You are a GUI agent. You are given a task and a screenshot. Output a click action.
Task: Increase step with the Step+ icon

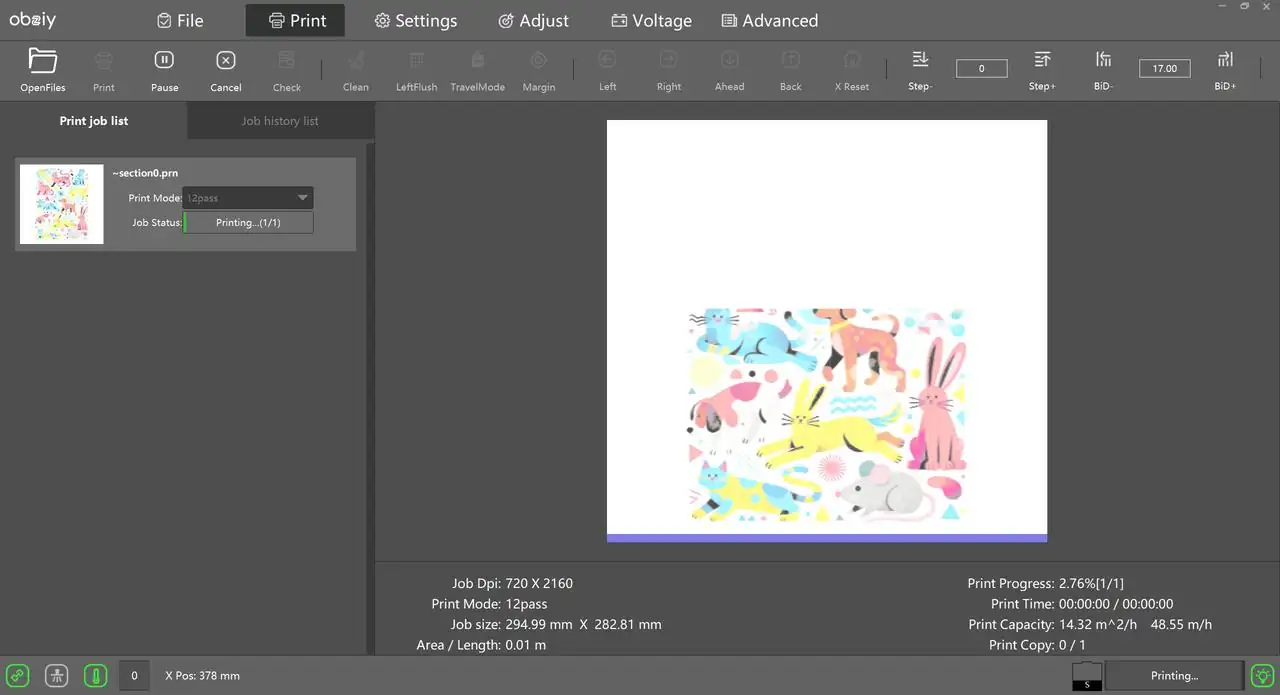tap(1042, 69)
